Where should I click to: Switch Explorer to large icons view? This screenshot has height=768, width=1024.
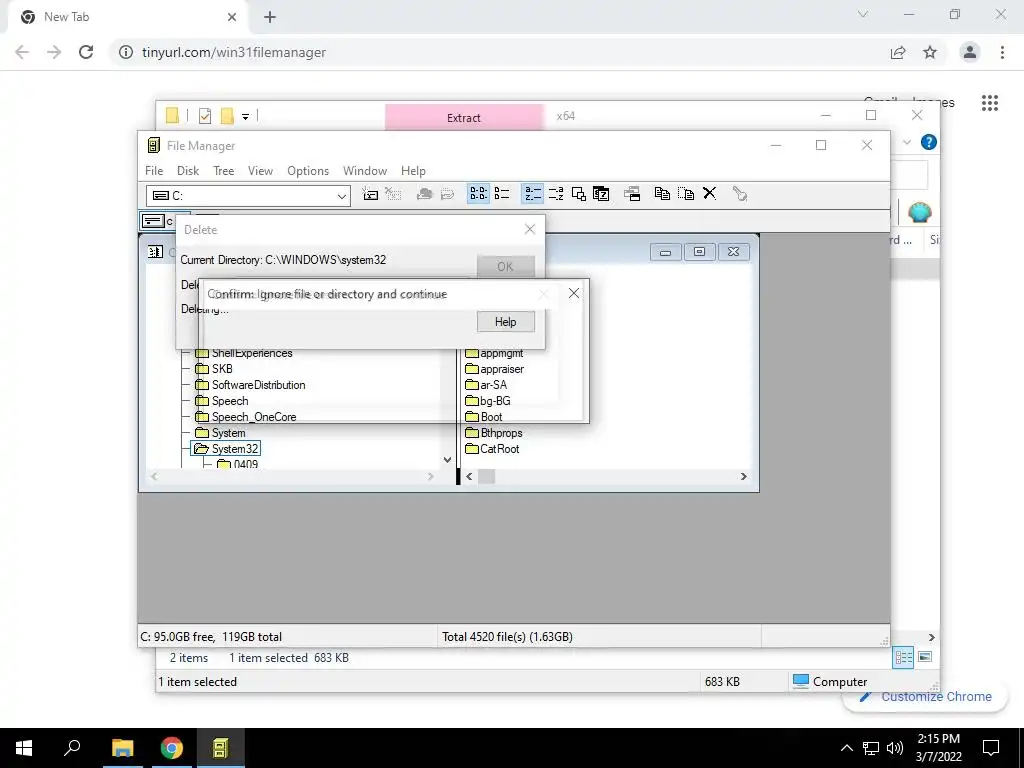click(x=925, y=657)
